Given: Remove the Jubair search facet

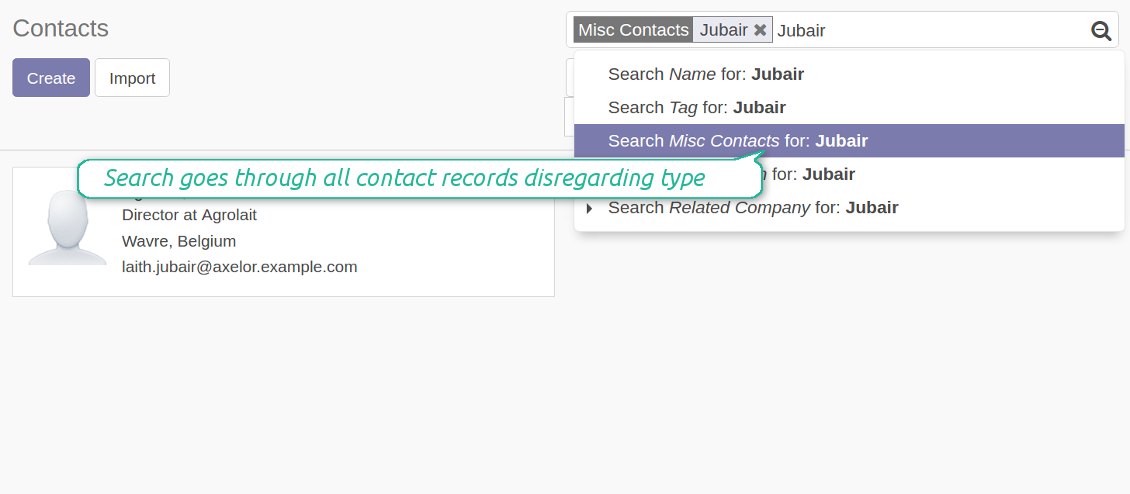Looking at the screenshot, I should (x=760, y=30).
